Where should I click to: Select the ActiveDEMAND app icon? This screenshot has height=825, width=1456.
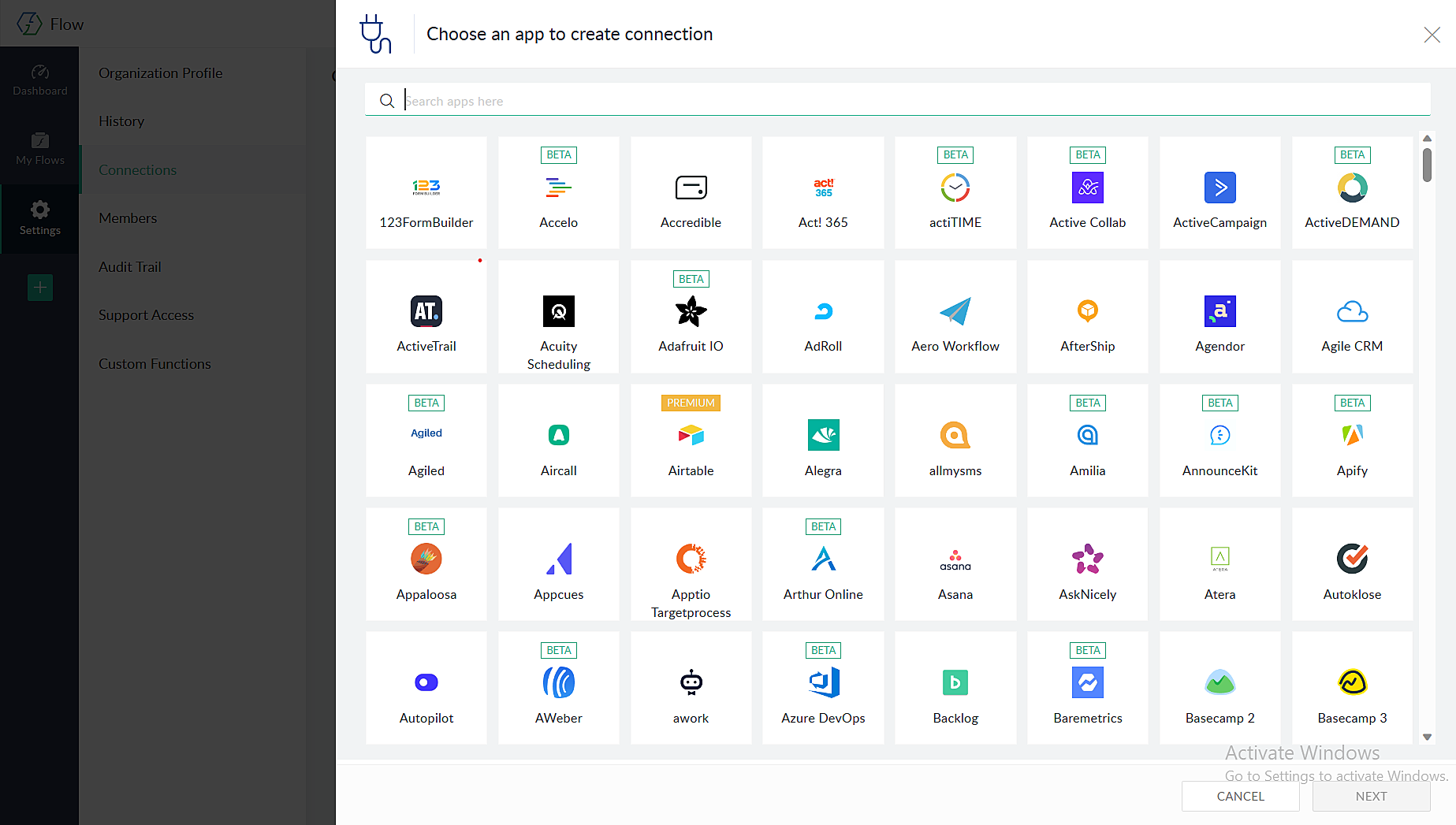click(x=1353, y=188)
